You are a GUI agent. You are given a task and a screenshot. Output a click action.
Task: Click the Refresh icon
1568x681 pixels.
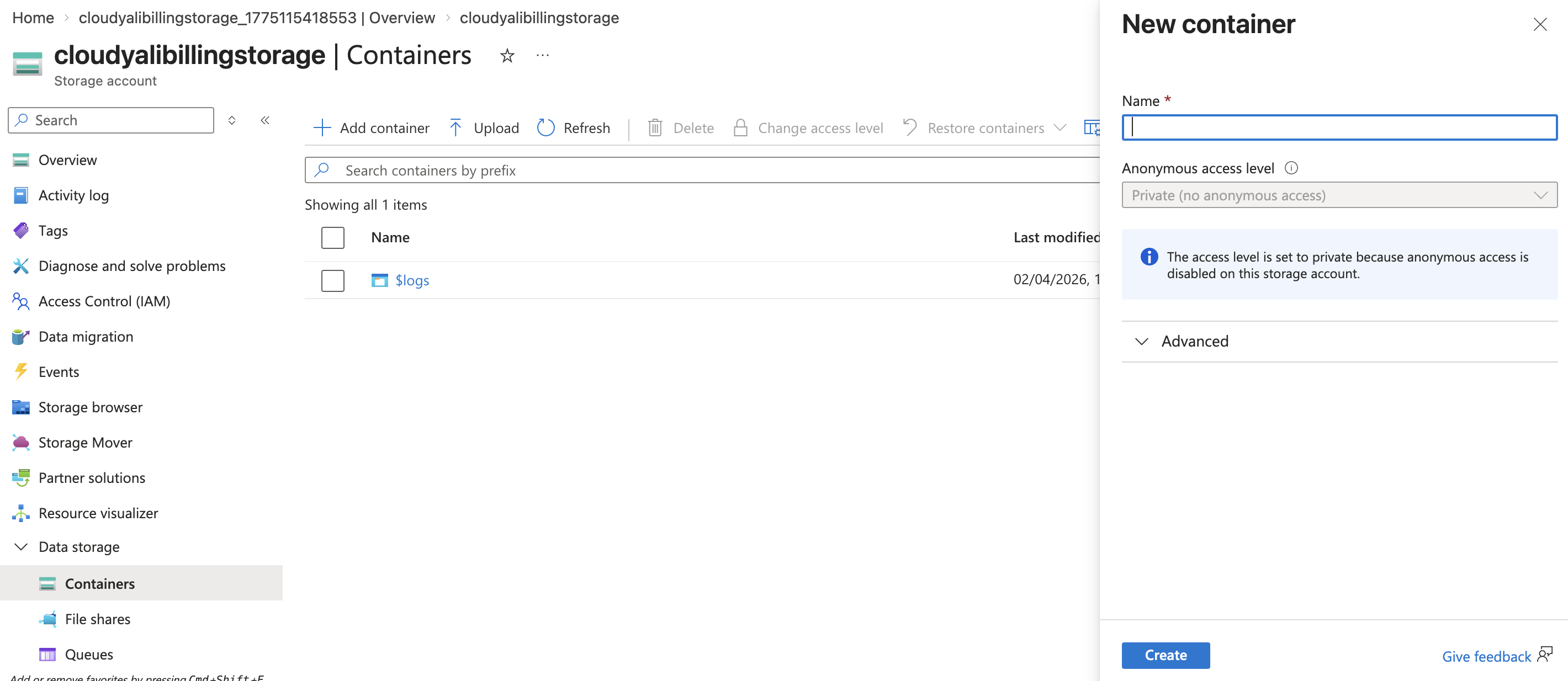pyautogui.click(x=546, y=128)
